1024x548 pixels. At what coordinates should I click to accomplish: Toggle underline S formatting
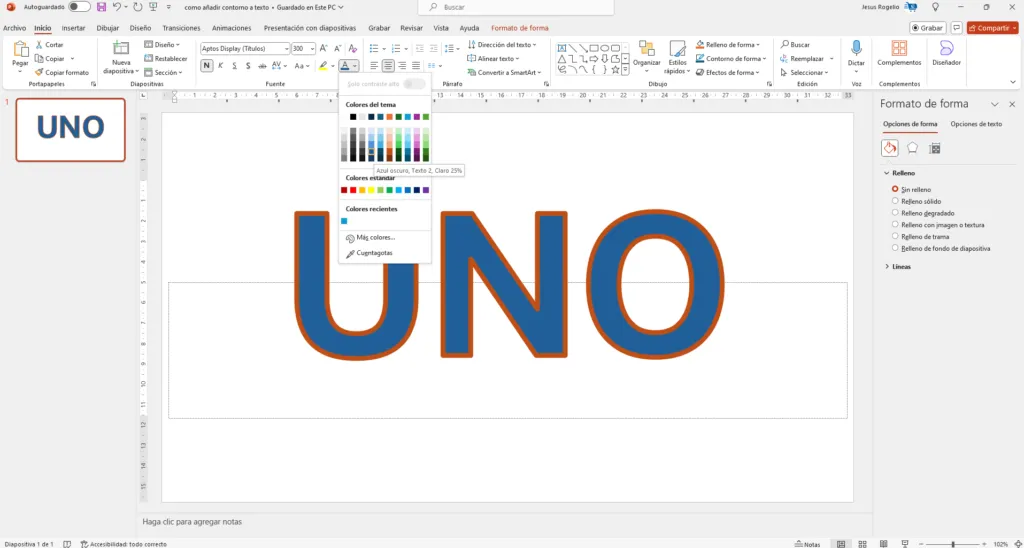click(x=234, y=65)
